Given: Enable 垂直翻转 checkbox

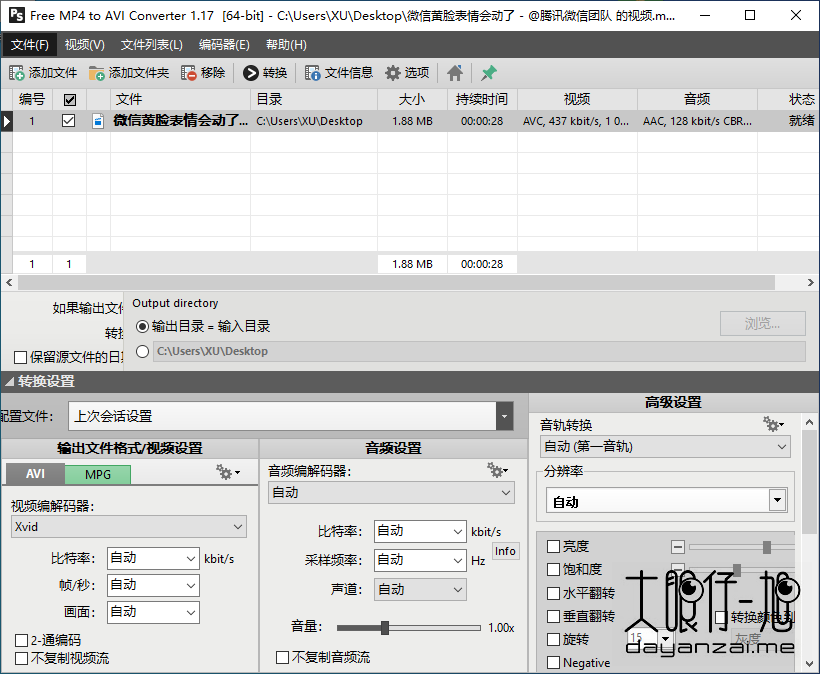Looking at the screenshot, I should coord(553,616).
